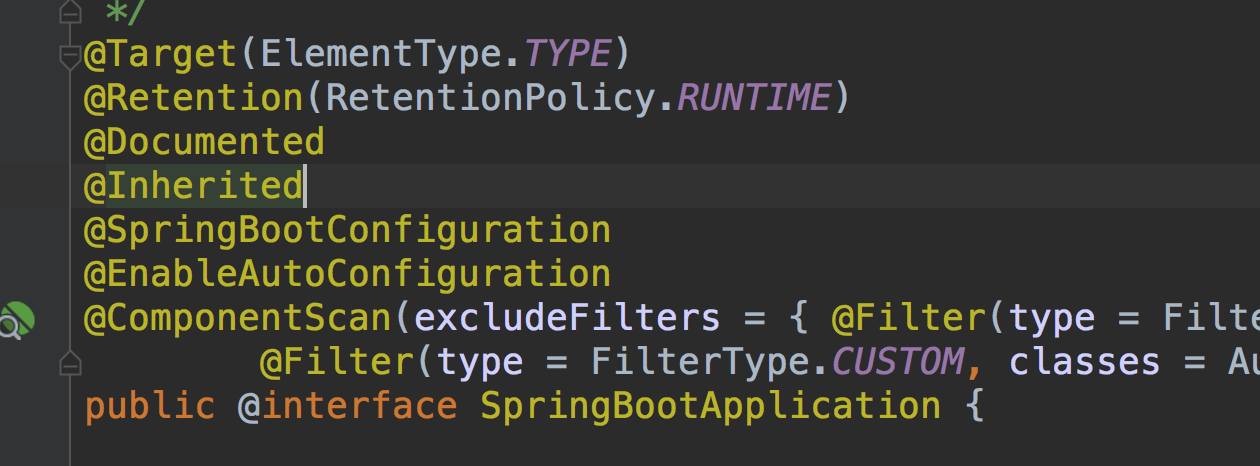Click the CUSTOM constant of FilterType
1260x466 pixels.
point(897,362)
